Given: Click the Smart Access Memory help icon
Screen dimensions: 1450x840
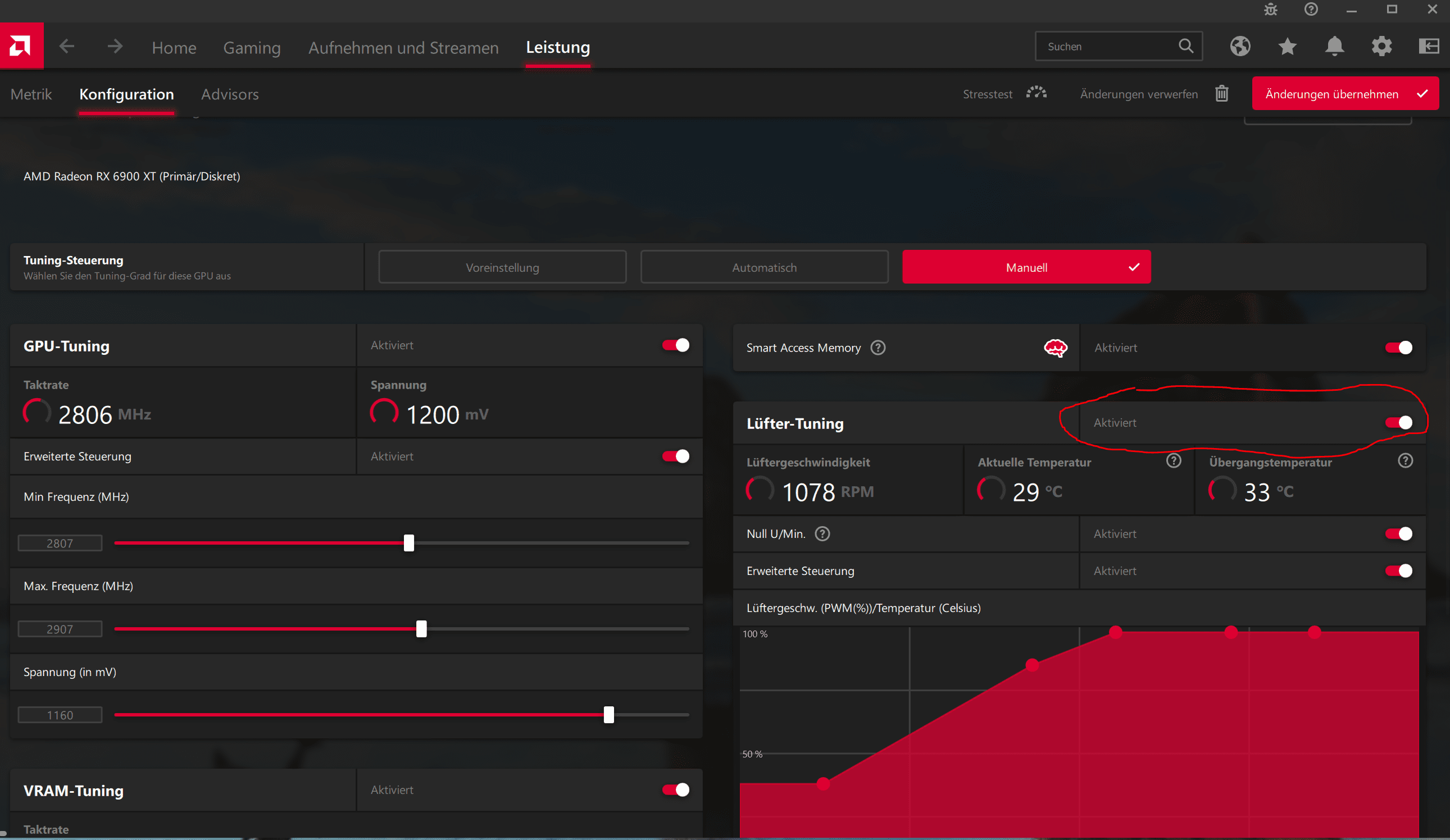Looking at the screenshot, I should click(x=878, y=348).
